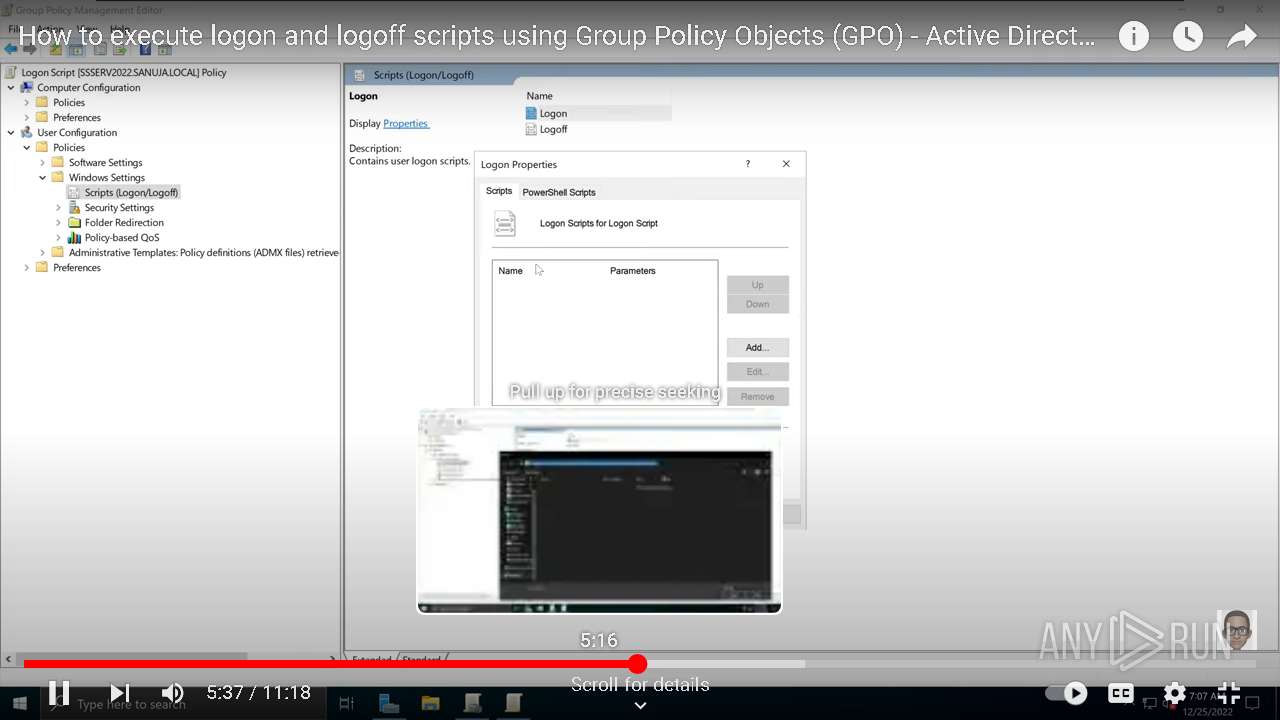Click the Share arrow icon

(1241, 37)
